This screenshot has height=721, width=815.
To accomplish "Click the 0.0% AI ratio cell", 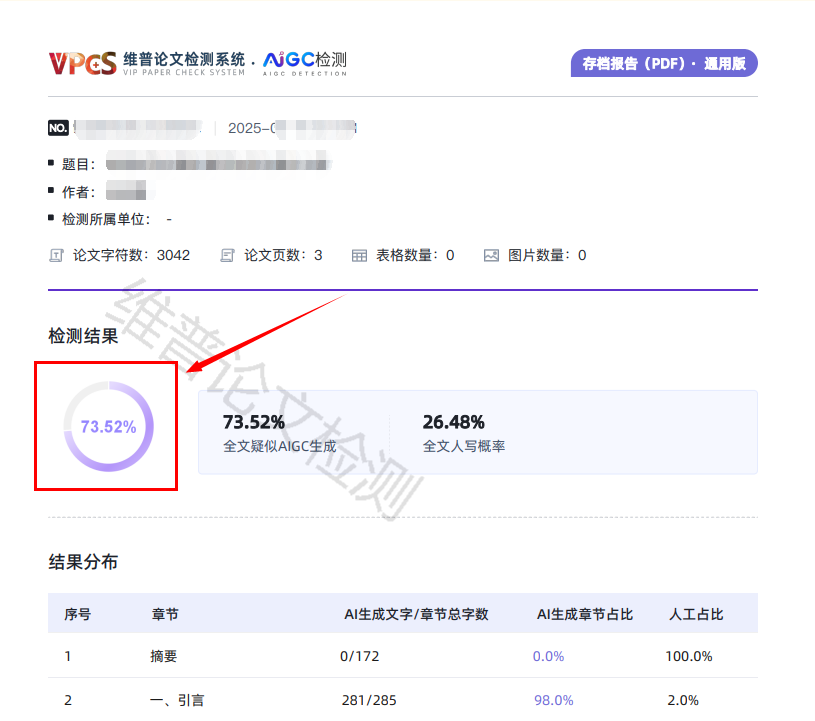I will click(548, 656).
